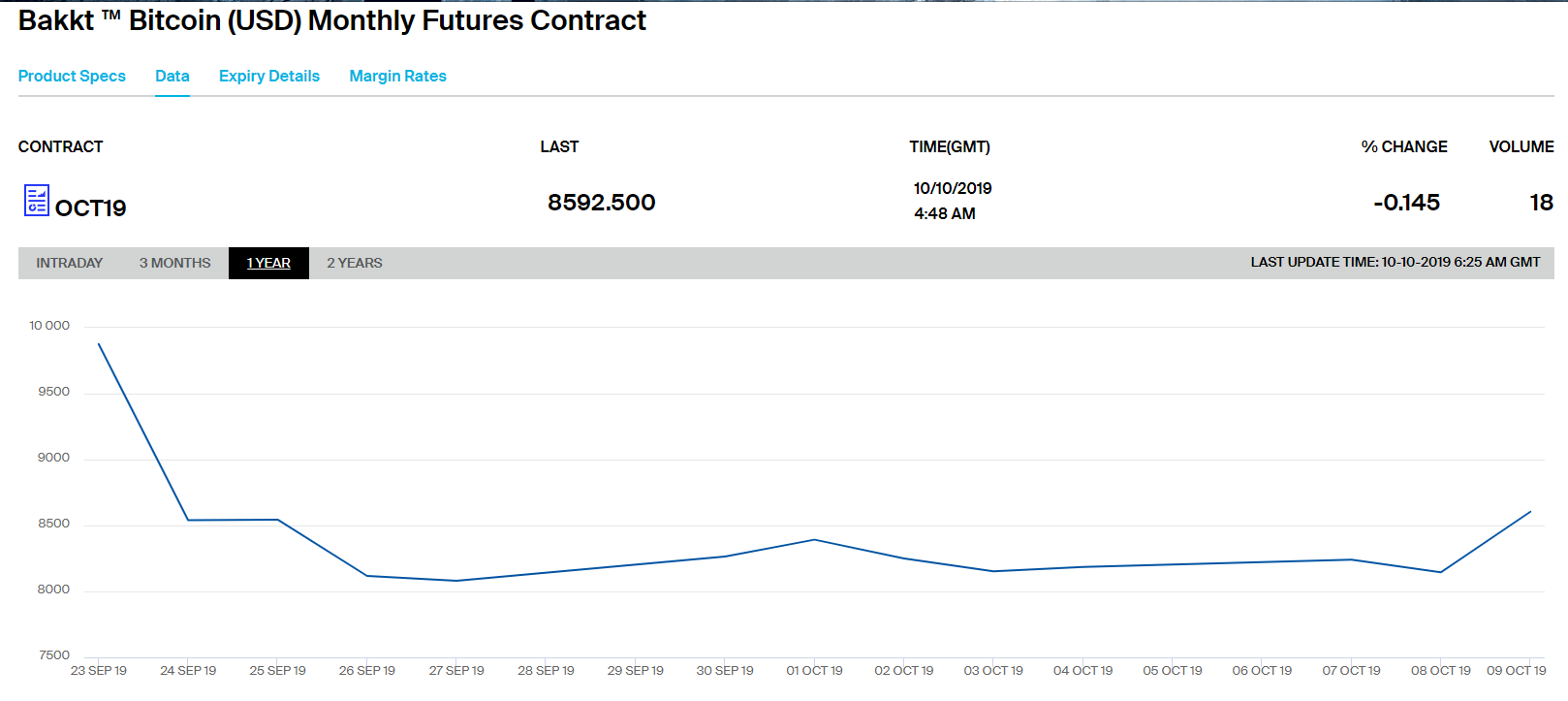Click the 03 OCT 19 x-axis label
The height and width of the screenshot is (701, 1568).
993,671
